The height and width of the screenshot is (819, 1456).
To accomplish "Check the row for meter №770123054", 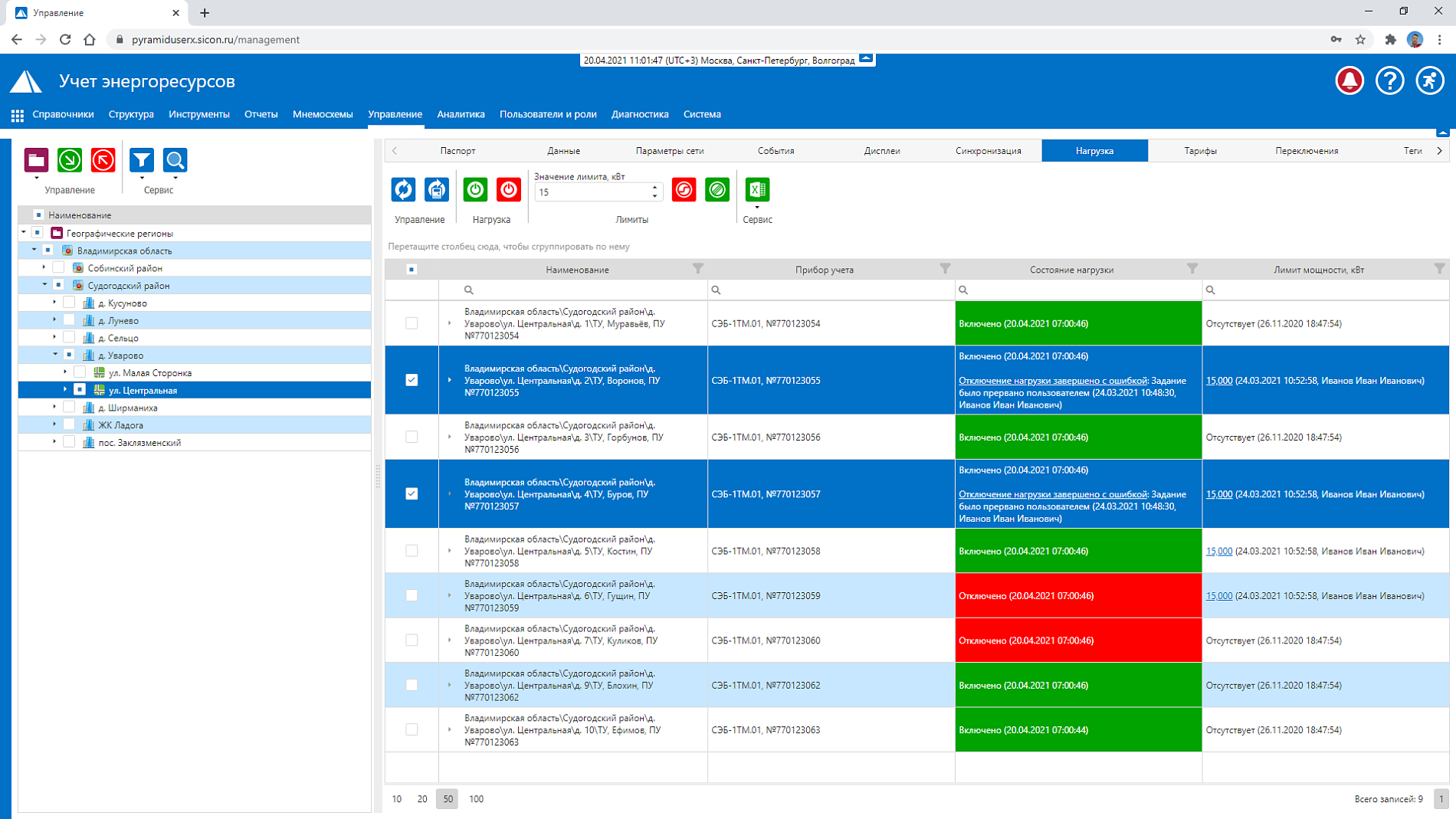I will point(412,323).
